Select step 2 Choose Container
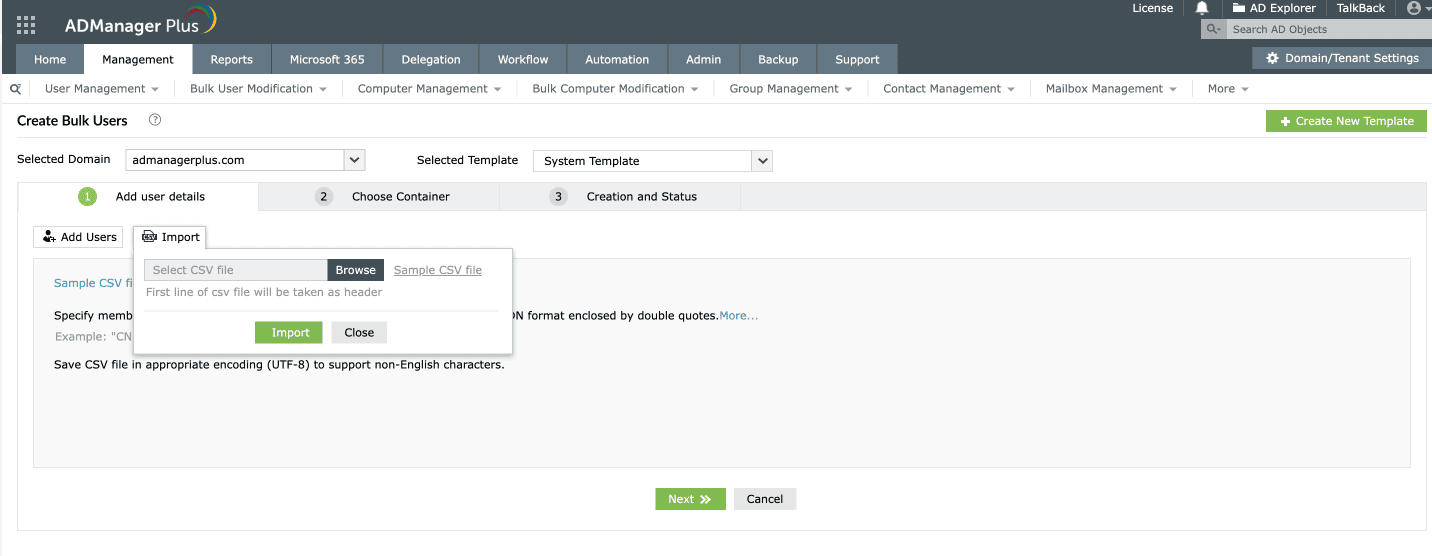 pyautogui.click(x=379, y=197)
